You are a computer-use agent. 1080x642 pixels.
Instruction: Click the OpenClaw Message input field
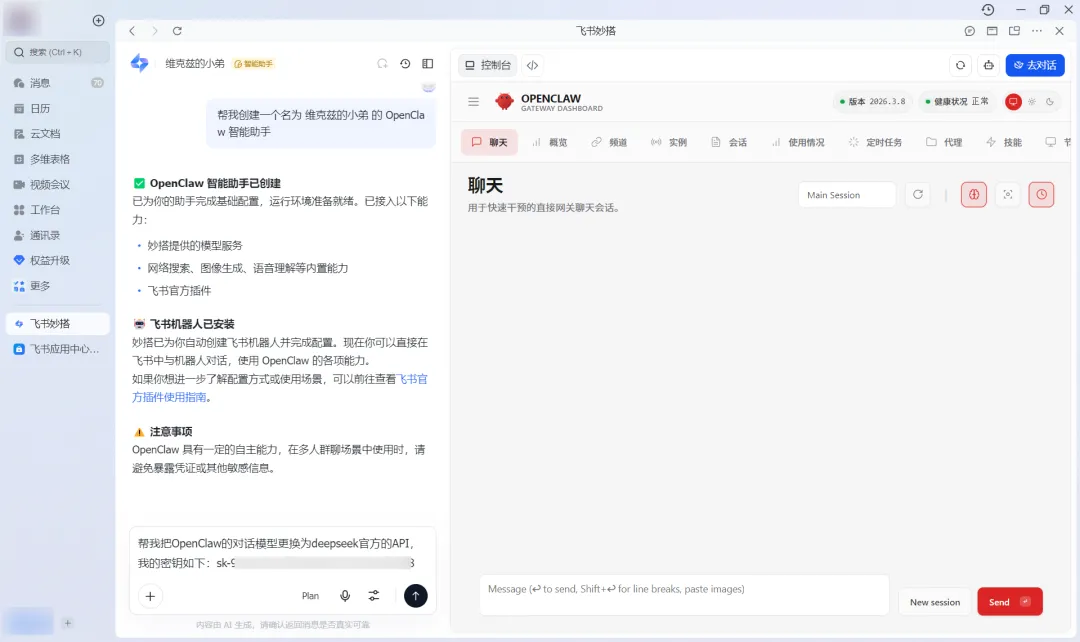pyautogui.click(x=685, y=595)
